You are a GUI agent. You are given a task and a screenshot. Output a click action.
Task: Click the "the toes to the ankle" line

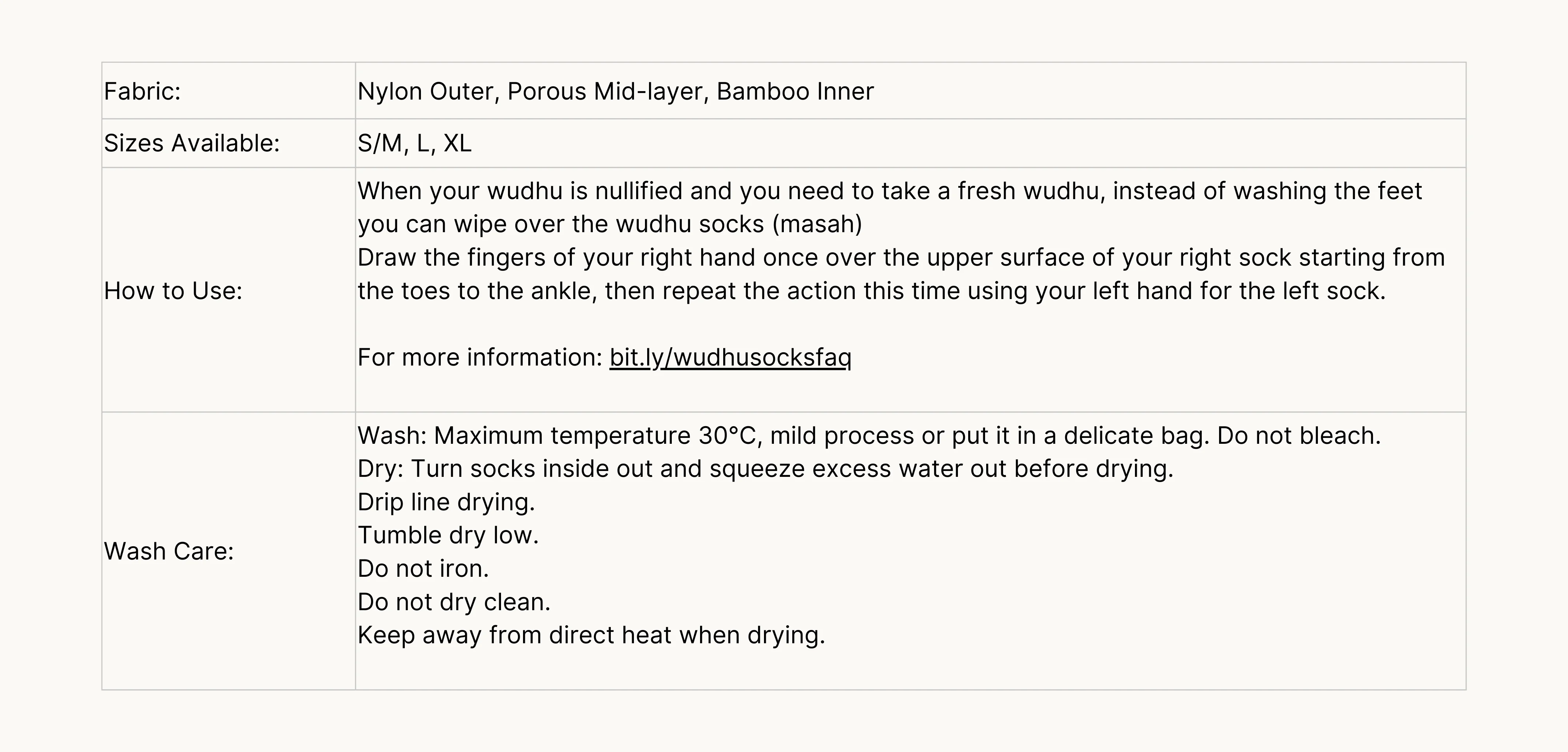pos(870,291)
